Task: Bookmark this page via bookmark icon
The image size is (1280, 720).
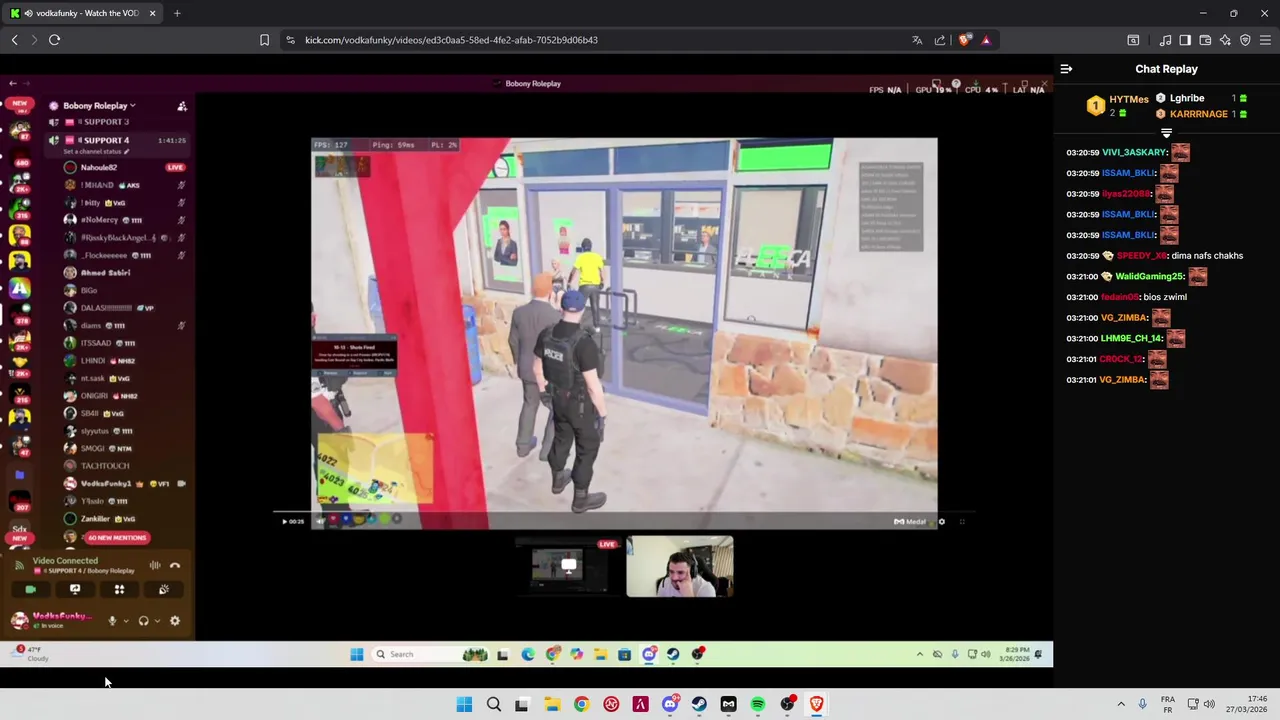Action: point(264,40)
